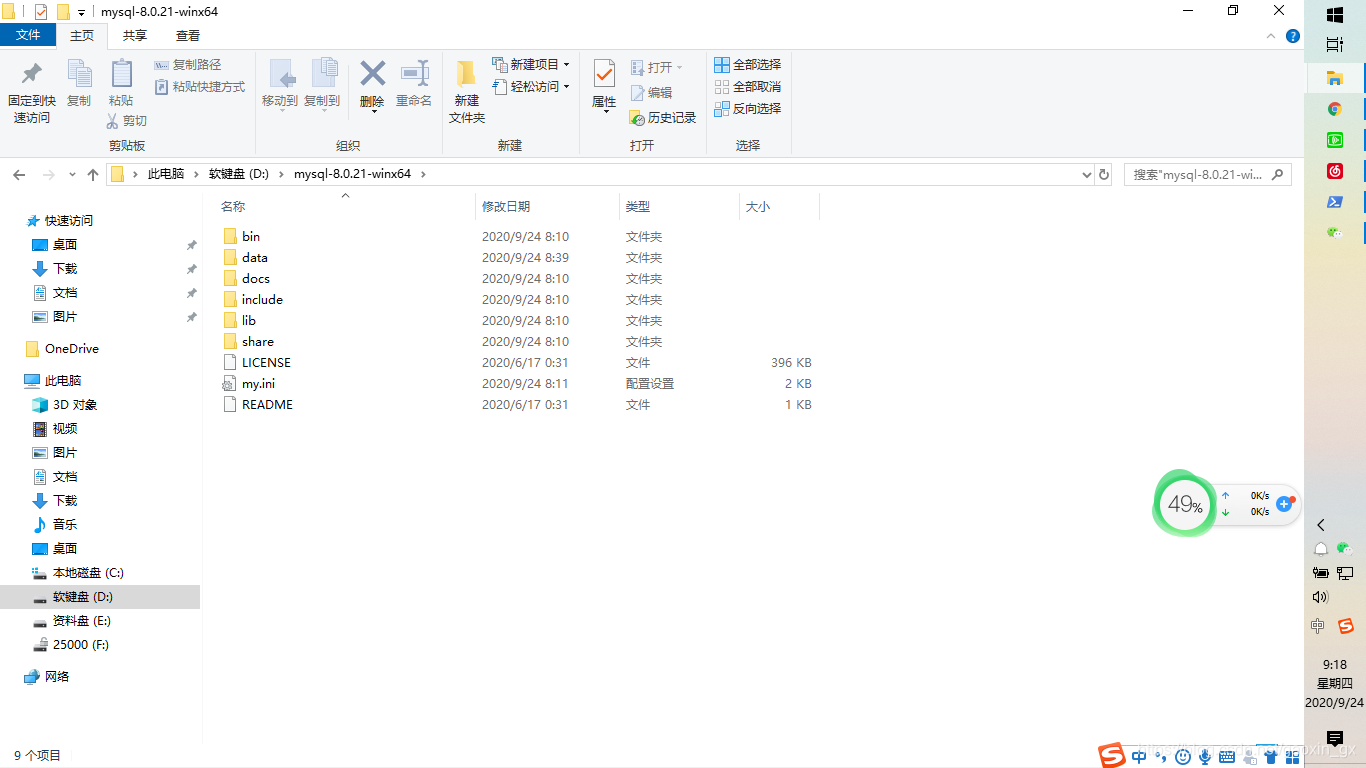Open 音乐 (Music) in navigation pane

pyautogui.click(x=65, y=525)
